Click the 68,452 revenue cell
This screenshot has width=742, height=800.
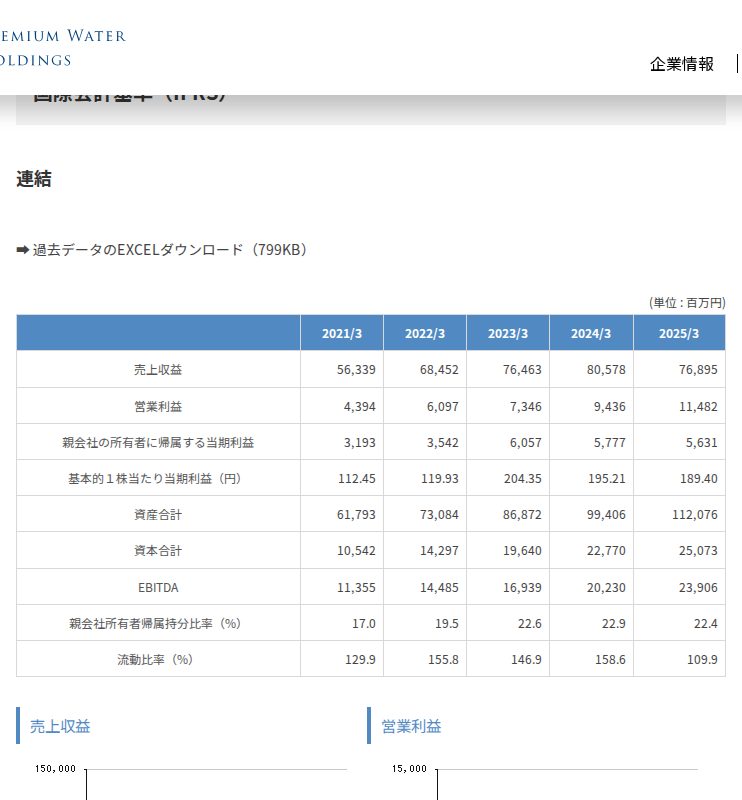(425, 369)
